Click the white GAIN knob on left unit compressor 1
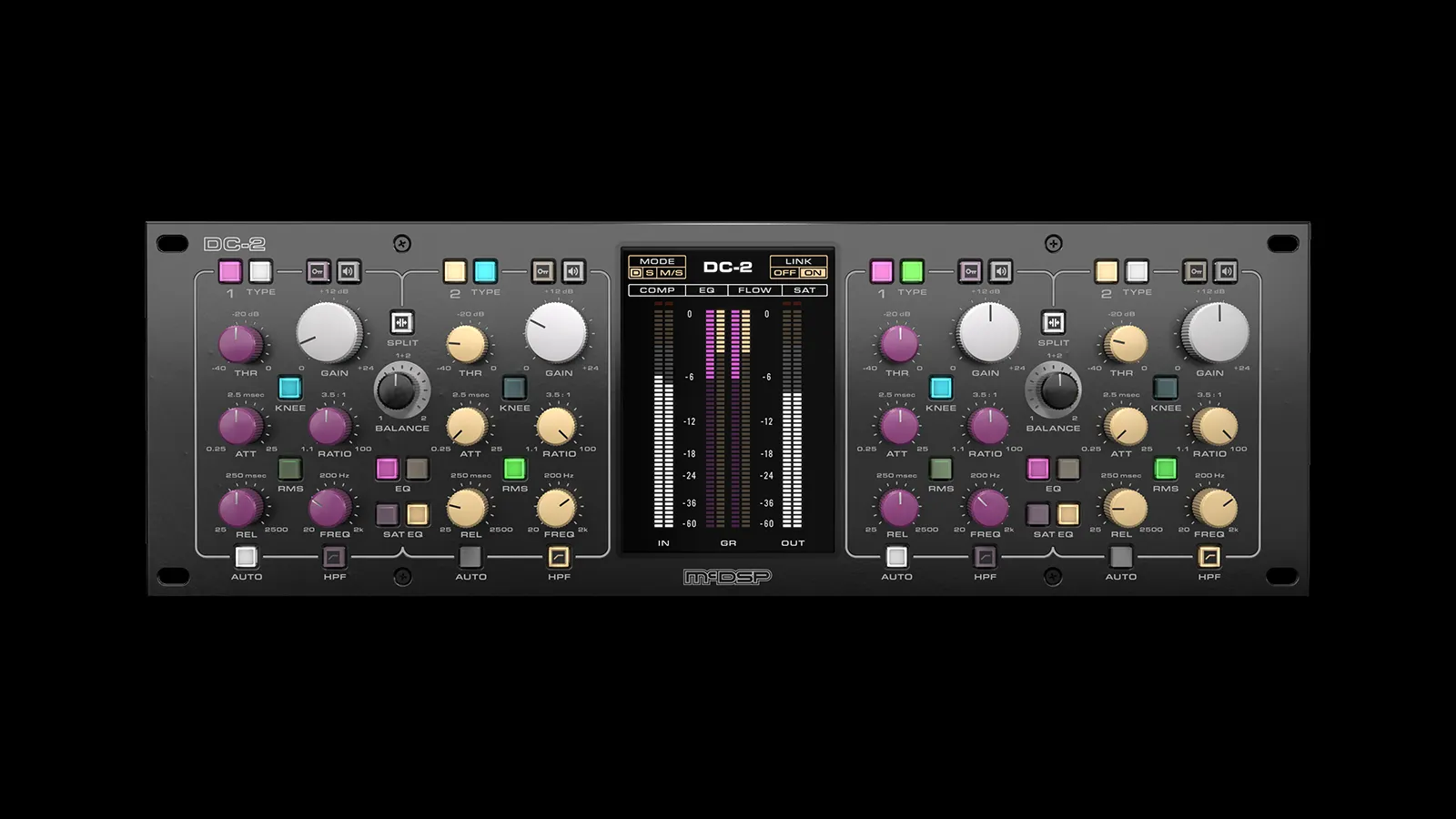 tap(329, 333)
